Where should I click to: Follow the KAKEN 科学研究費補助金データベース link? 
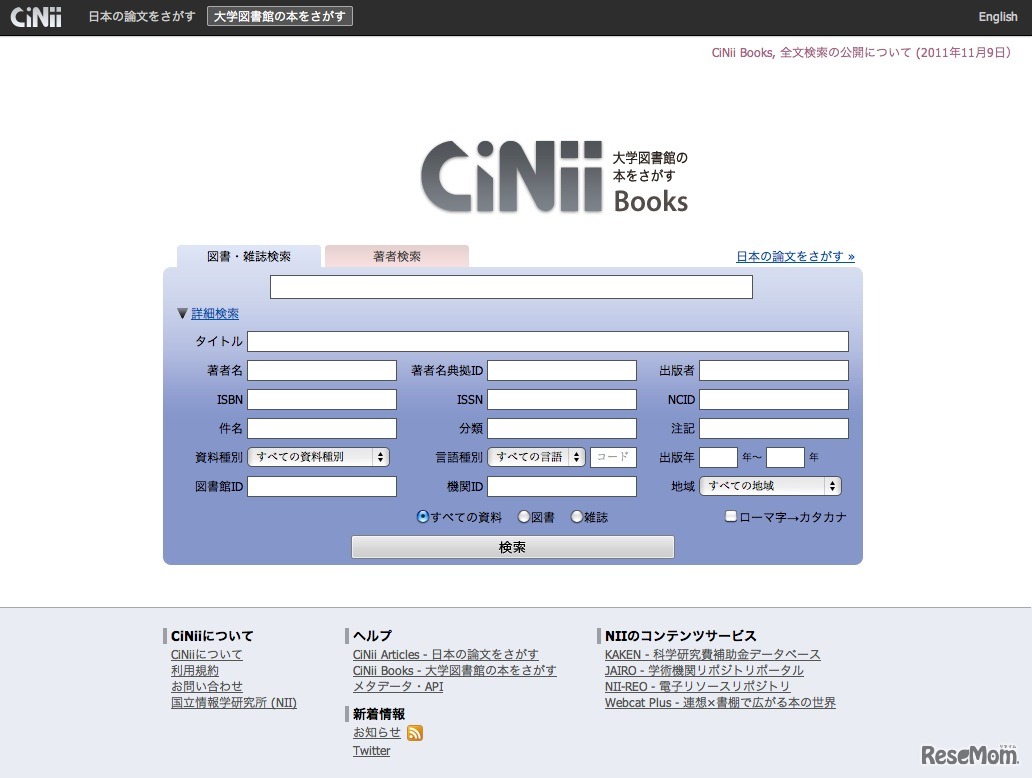pyautogui.click(x=711, y=654)
